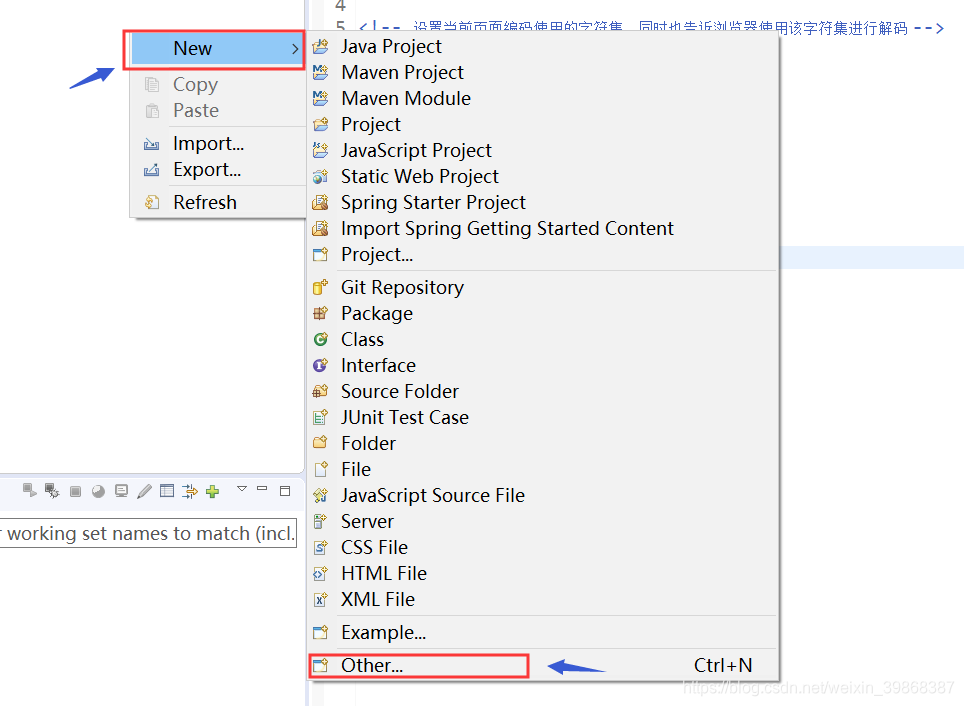Click the Package icon
Screen dimensions: 964x706
tap(320, 314)
